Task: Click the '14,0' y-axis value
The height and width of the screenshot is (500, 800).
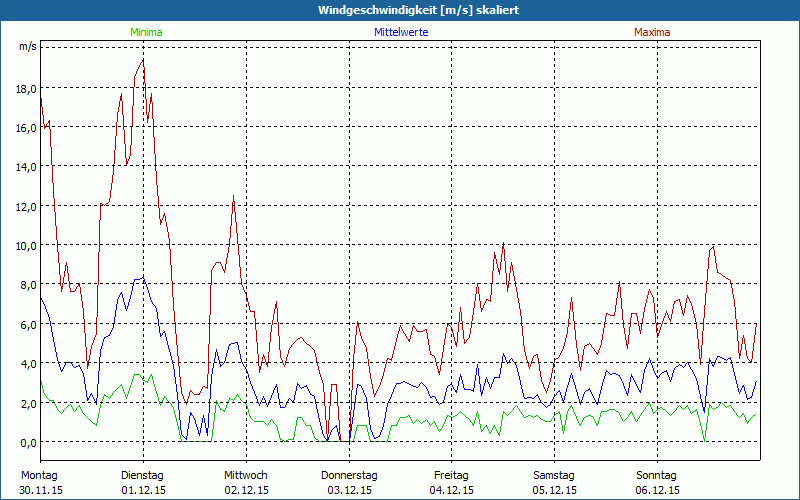Action: click(26, 167)
